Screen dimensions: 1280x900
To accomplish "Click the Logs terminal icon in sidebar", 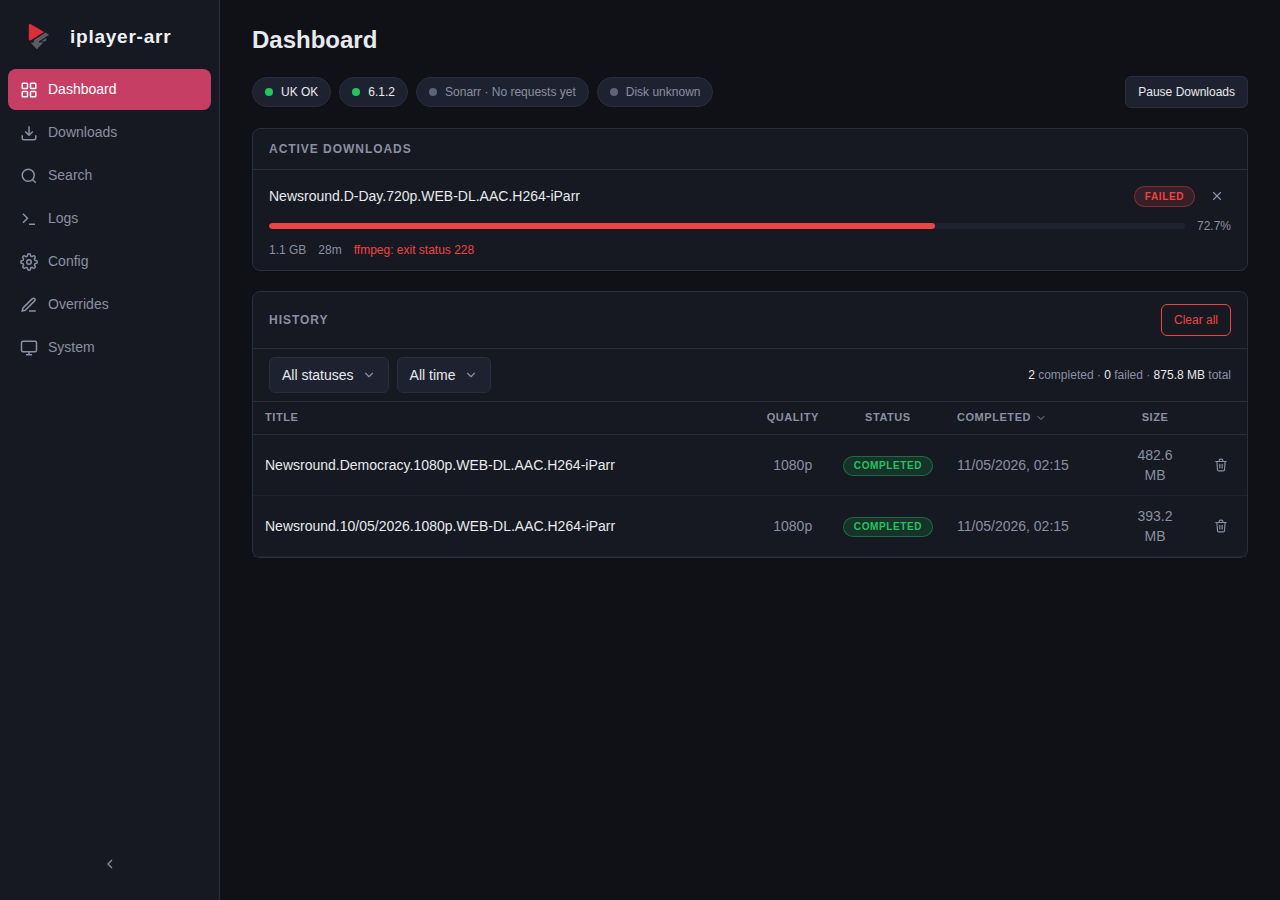I will coord(29,219).
